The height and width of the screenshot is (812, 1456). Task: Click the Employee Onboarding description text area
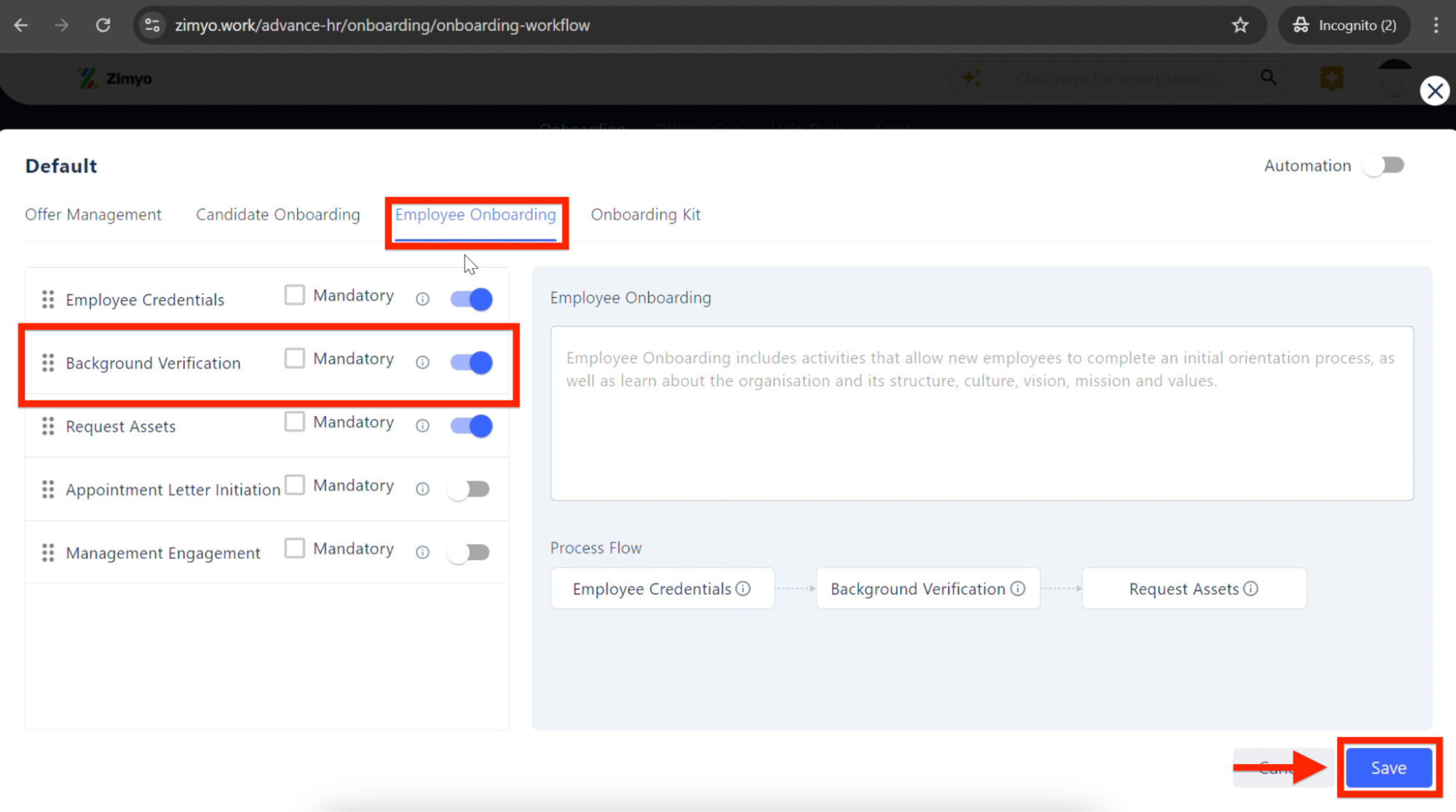(x=981, y=413)
